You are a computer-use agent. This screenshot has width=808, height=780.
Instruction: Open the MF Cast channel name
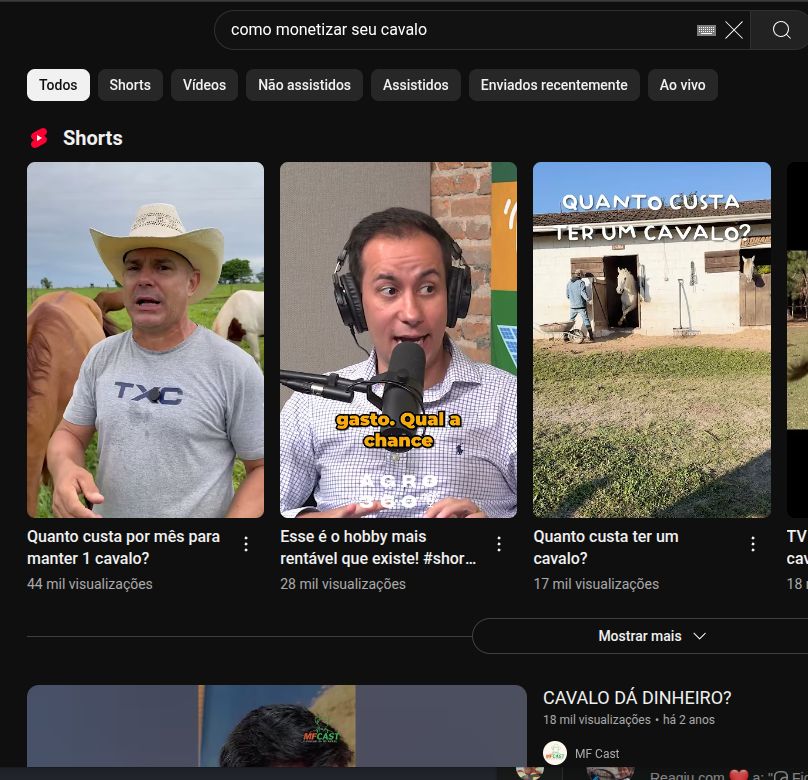[x=597, y=754]
